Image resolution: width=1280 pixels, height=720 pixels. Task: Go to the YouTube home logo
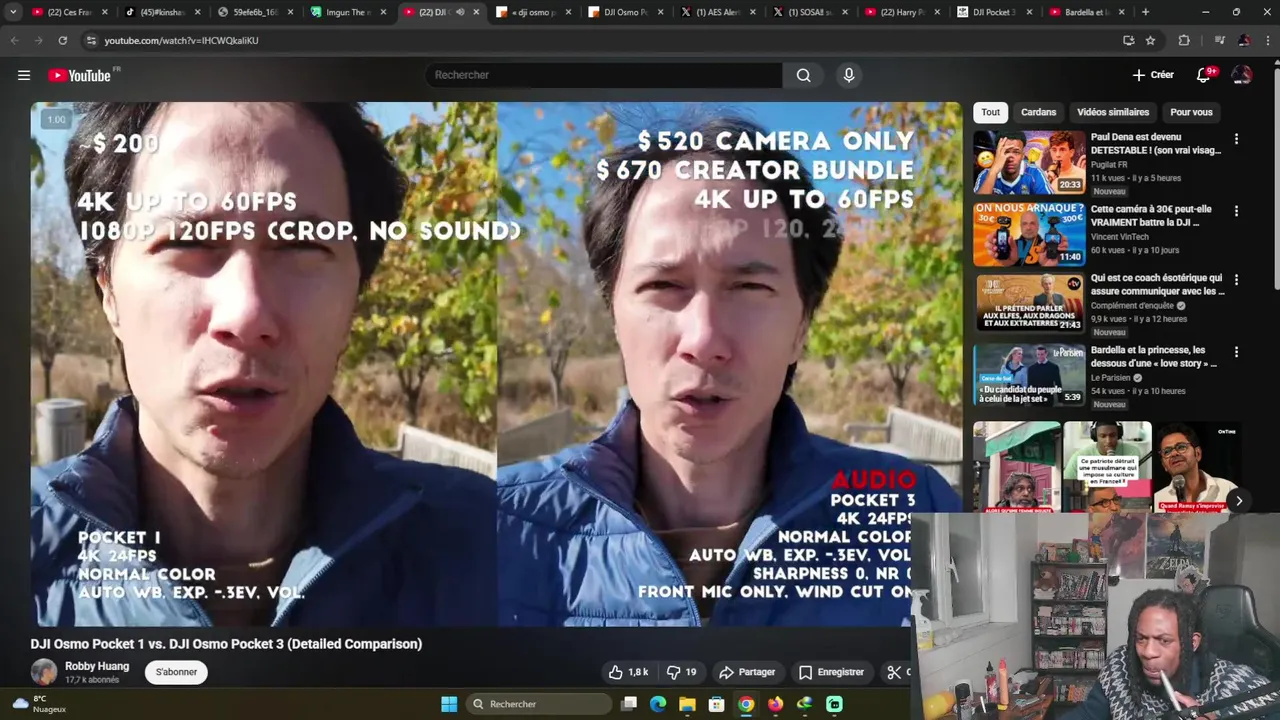79,75
